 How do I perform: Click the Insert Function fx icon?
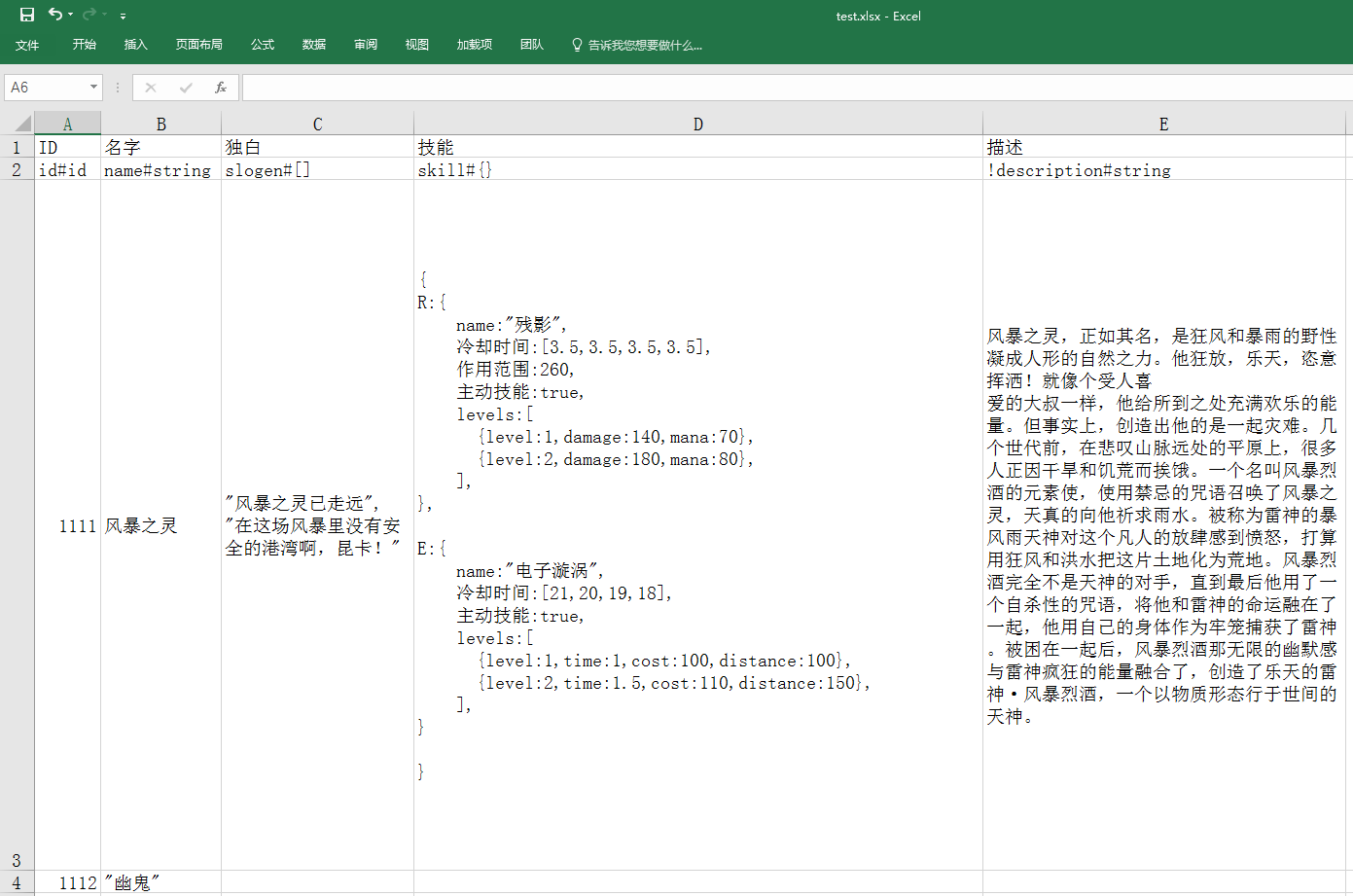pos(221,88)
